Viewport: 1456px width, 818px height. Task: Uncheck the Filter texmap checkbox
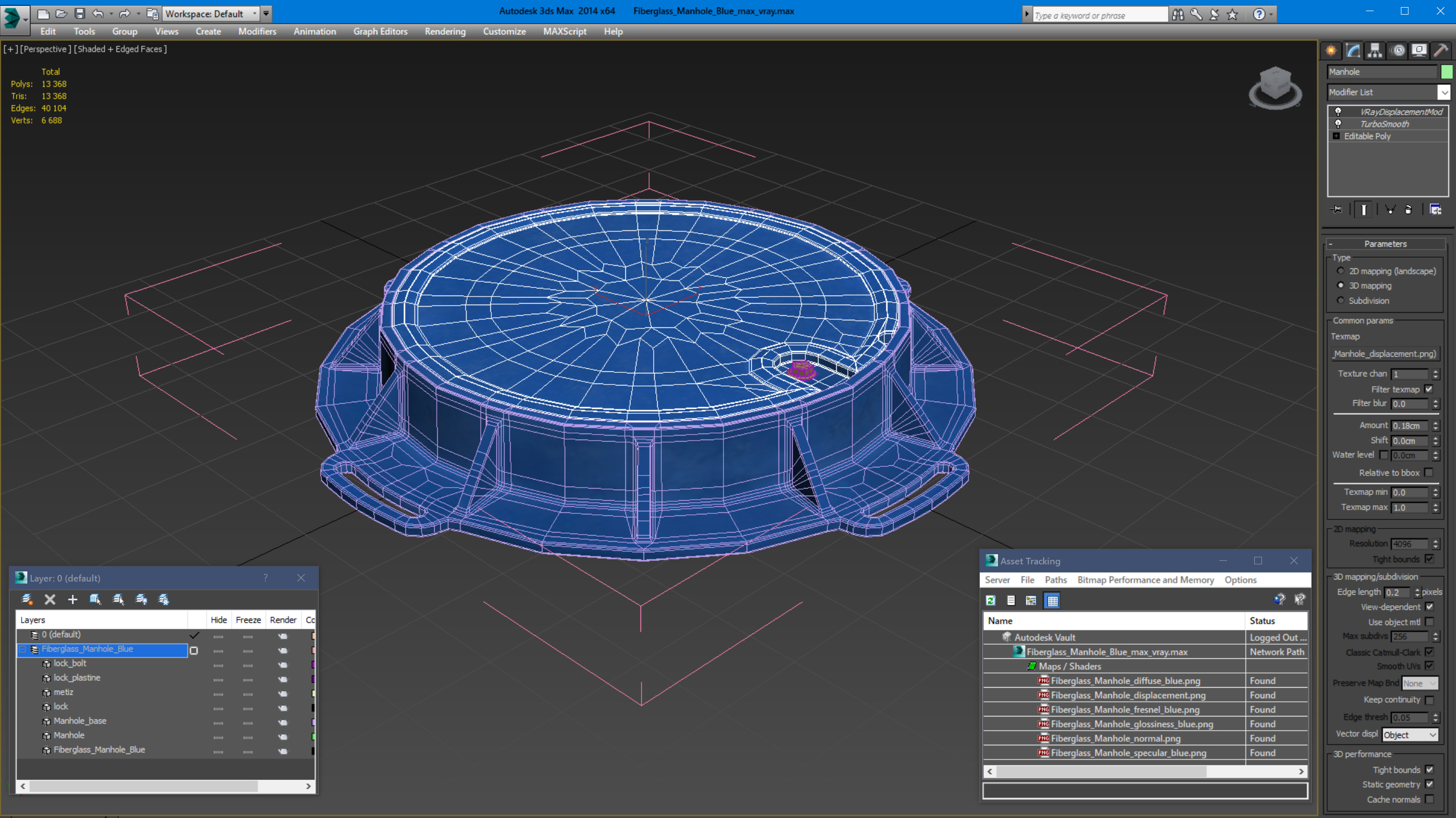1428,389
